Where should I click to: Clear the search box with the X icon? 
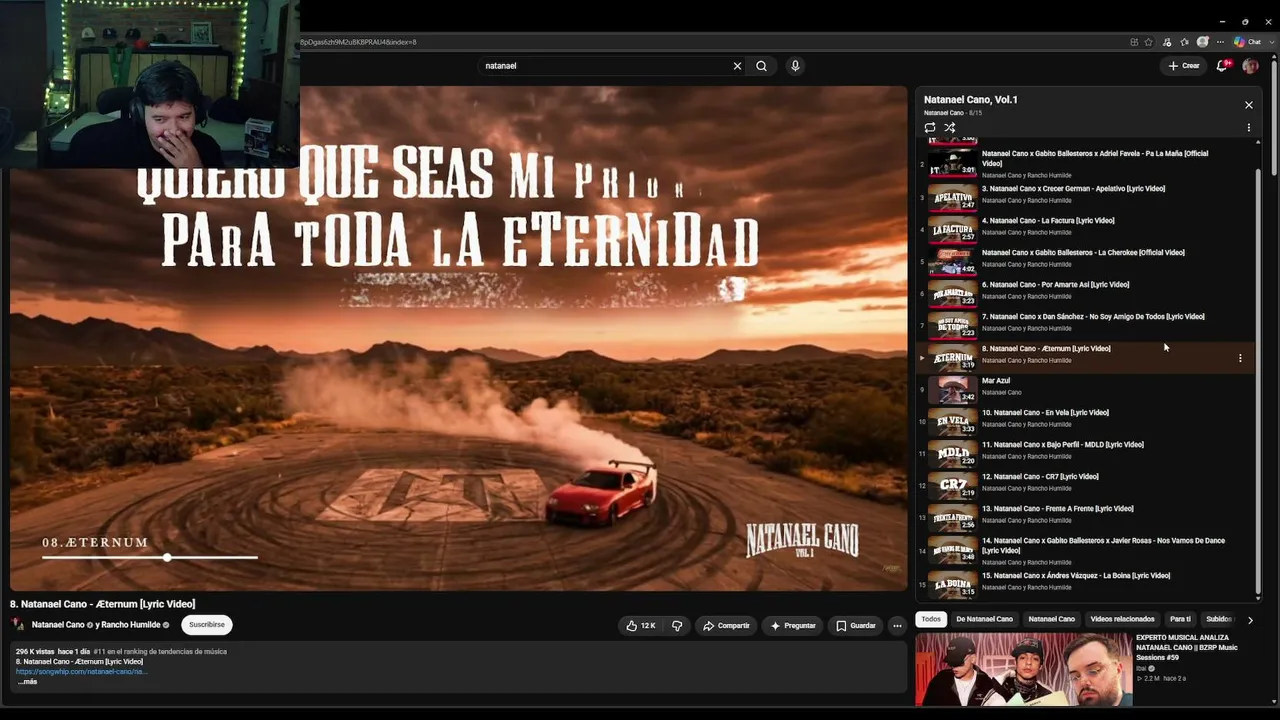point(737,66)
